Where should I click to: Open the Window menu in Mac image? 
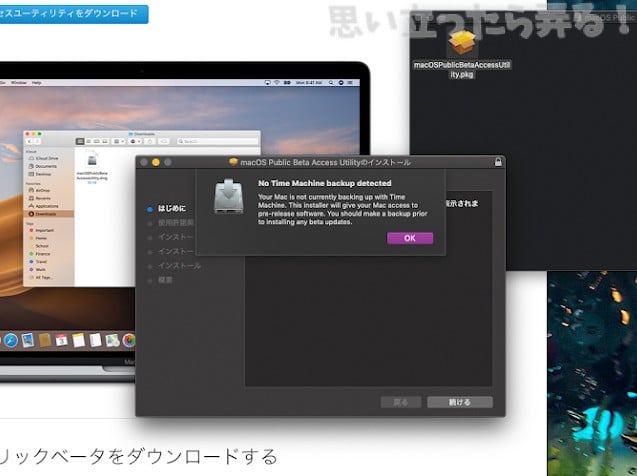pyautogui.click(x=19, y=82)
